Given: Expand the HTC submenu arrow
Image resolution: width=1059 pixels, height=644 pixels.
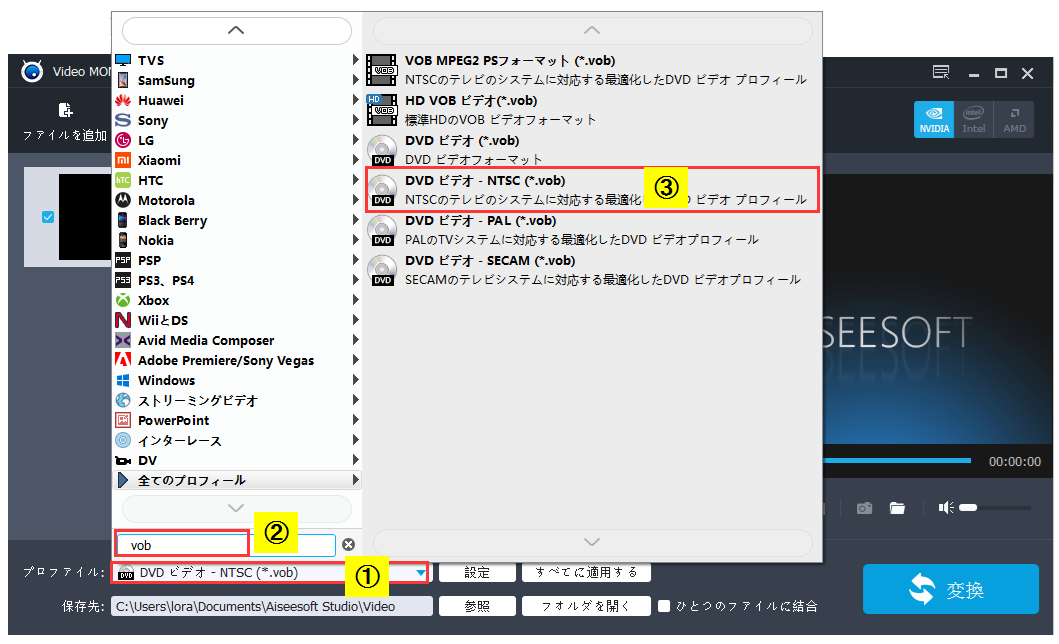Looking at the screenshot, I should tap(355, 180).
